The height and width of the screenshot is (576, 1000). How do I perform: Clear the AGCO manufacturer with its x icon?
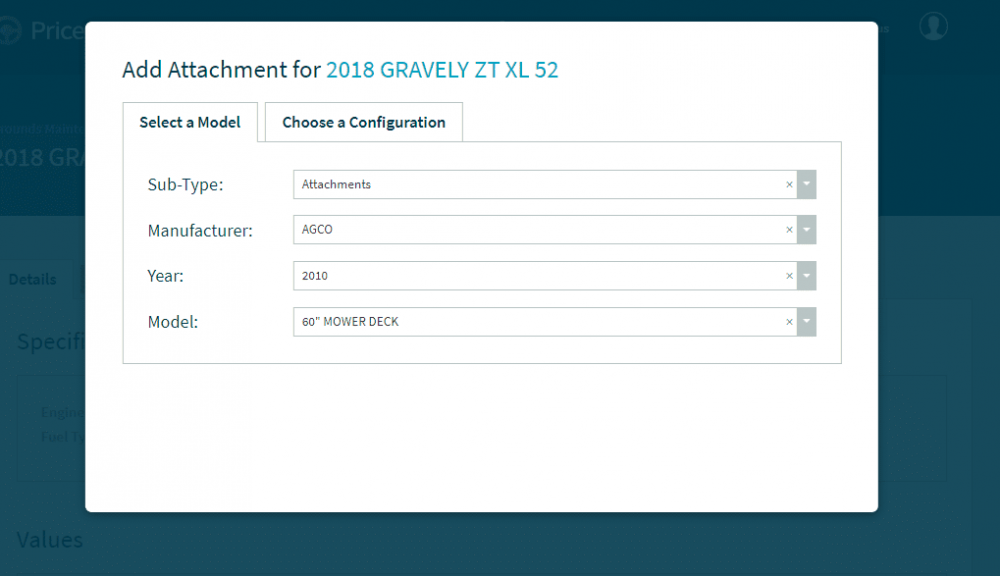788,230
